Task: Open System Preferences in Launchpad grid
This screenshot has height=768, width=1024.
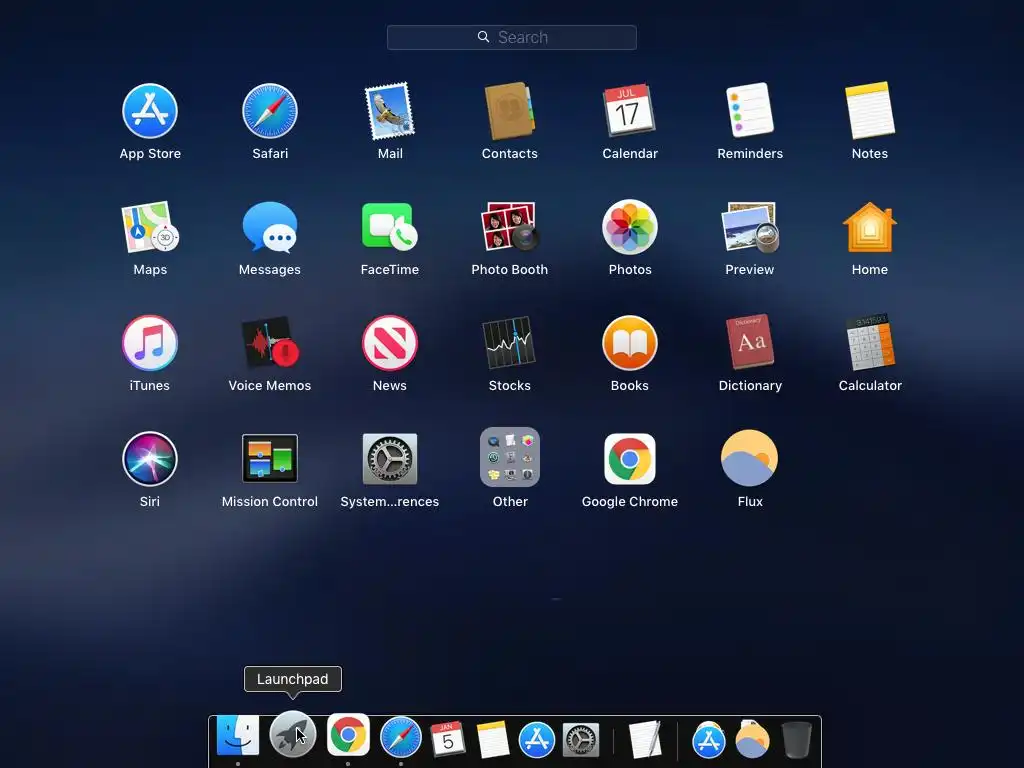Action: click(x=390, y=459)
